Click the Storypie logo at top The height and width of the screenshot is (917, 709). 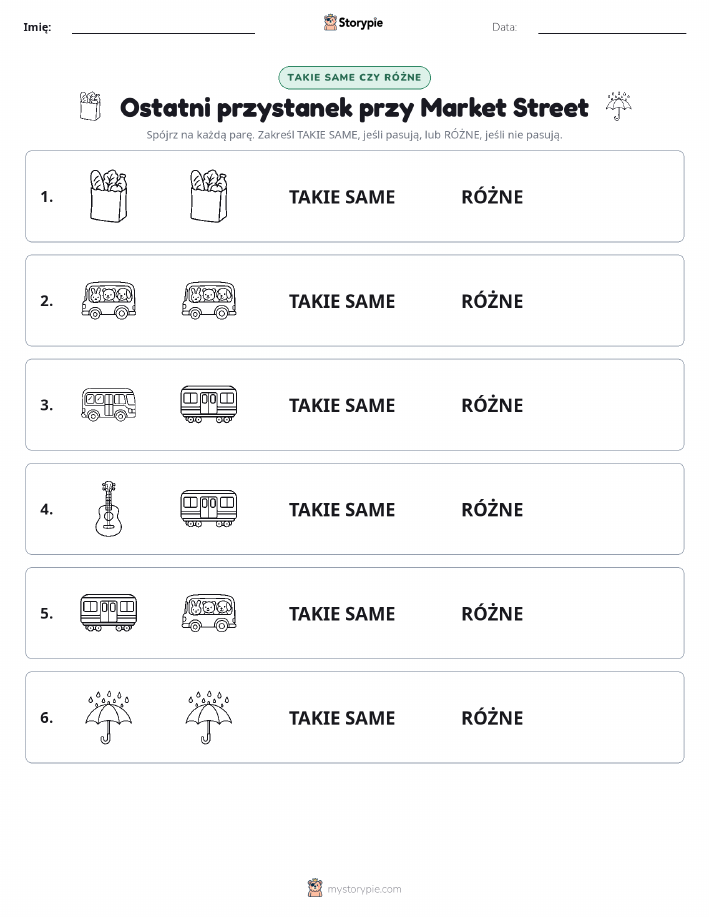353,23
